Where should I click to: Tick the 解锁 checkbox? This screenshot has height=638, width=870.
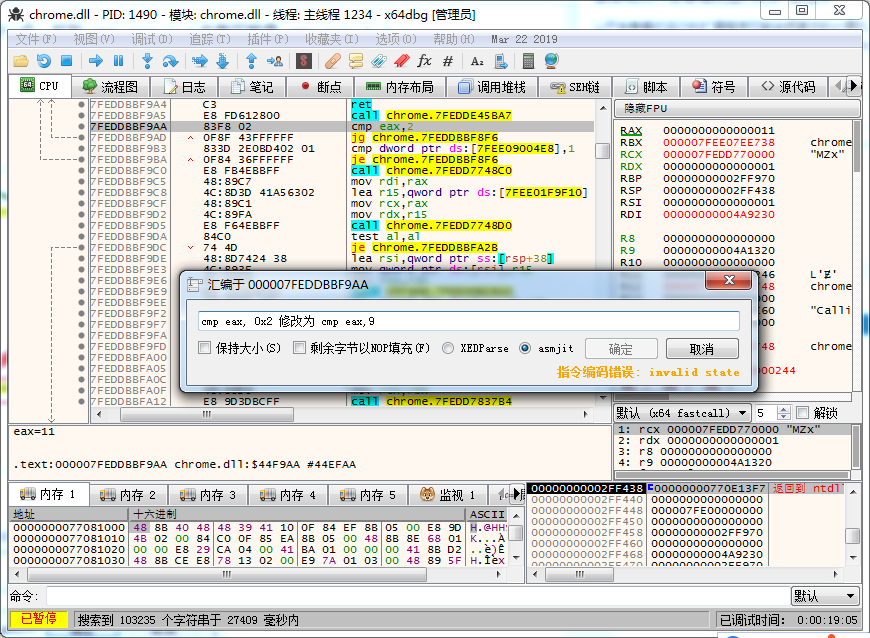(x=802, y=413)
